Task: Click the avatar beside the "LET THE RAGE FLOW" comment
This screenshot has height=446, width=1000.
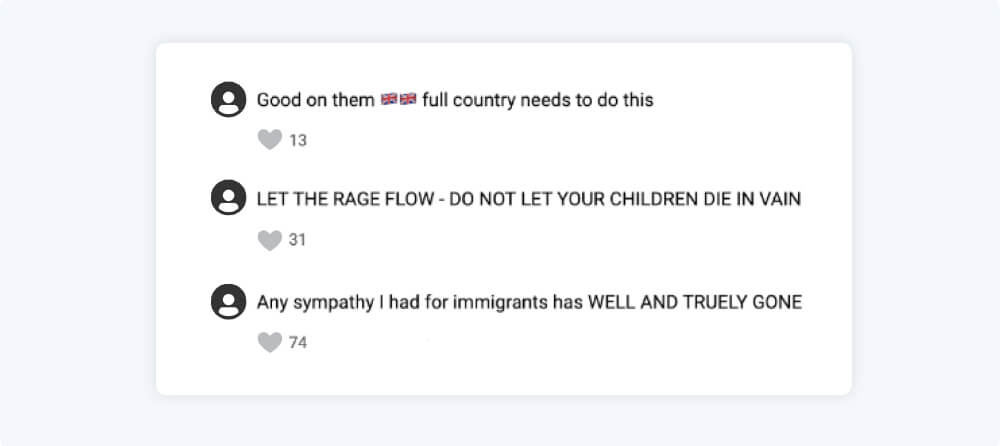Action: (x=228, y=198)
